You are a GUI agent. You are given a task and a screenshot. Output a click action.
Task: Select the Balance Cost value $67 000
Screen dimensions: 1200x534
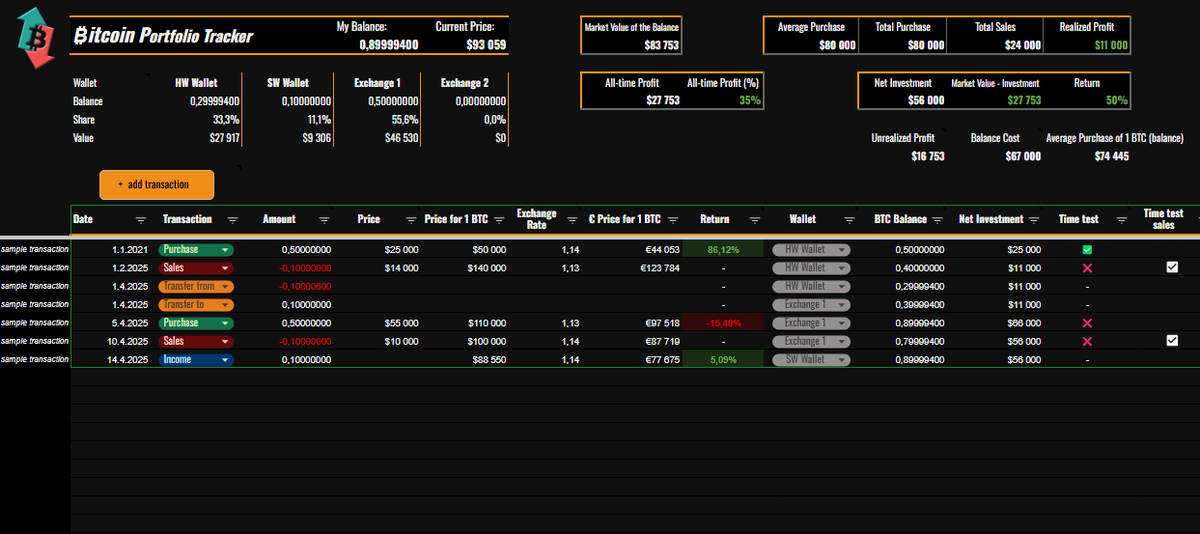(1022, 156)
